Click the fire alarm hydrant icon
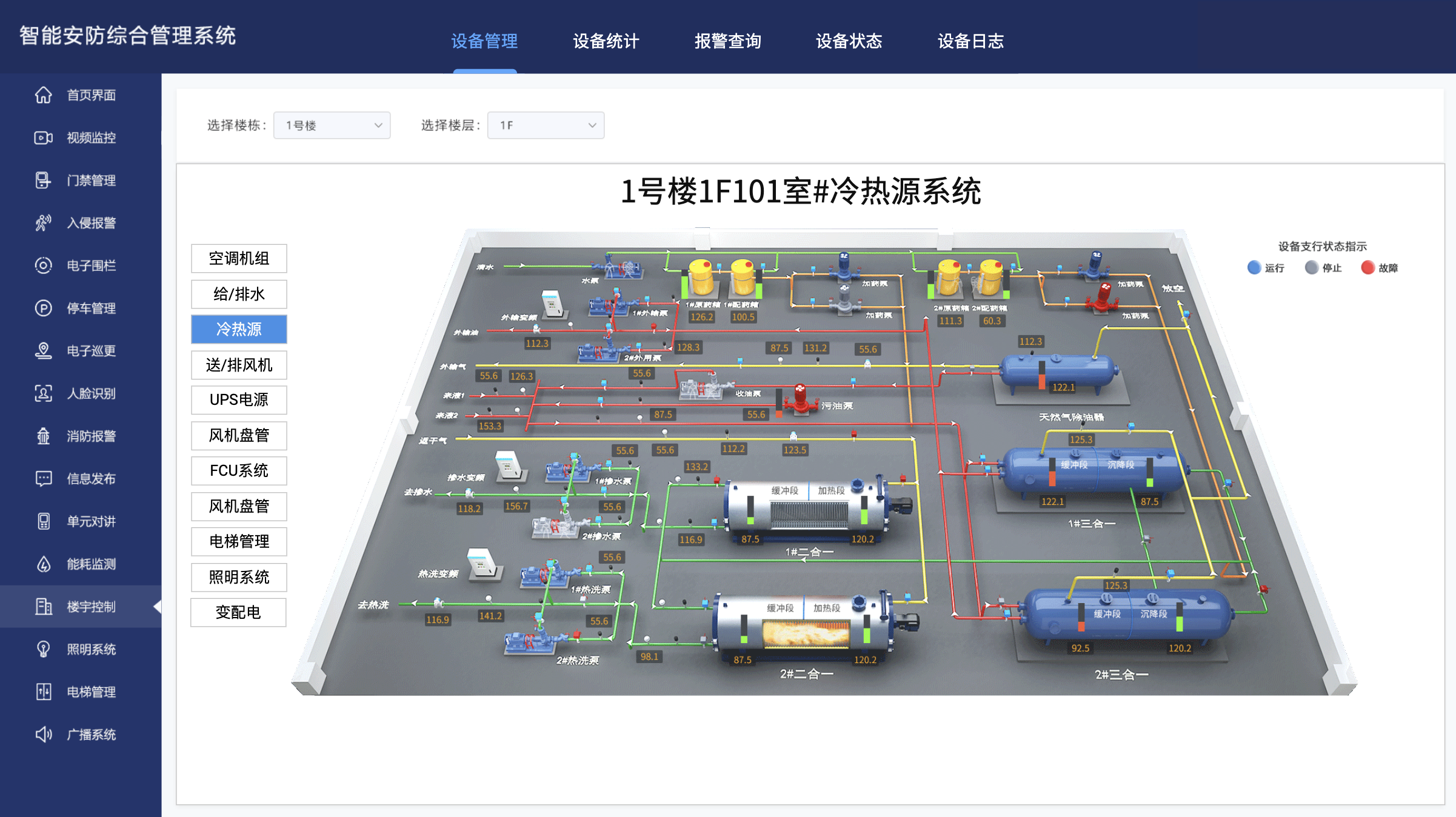Image resolution: width=1456 pixels, height=817 pixels. [43, 436]
